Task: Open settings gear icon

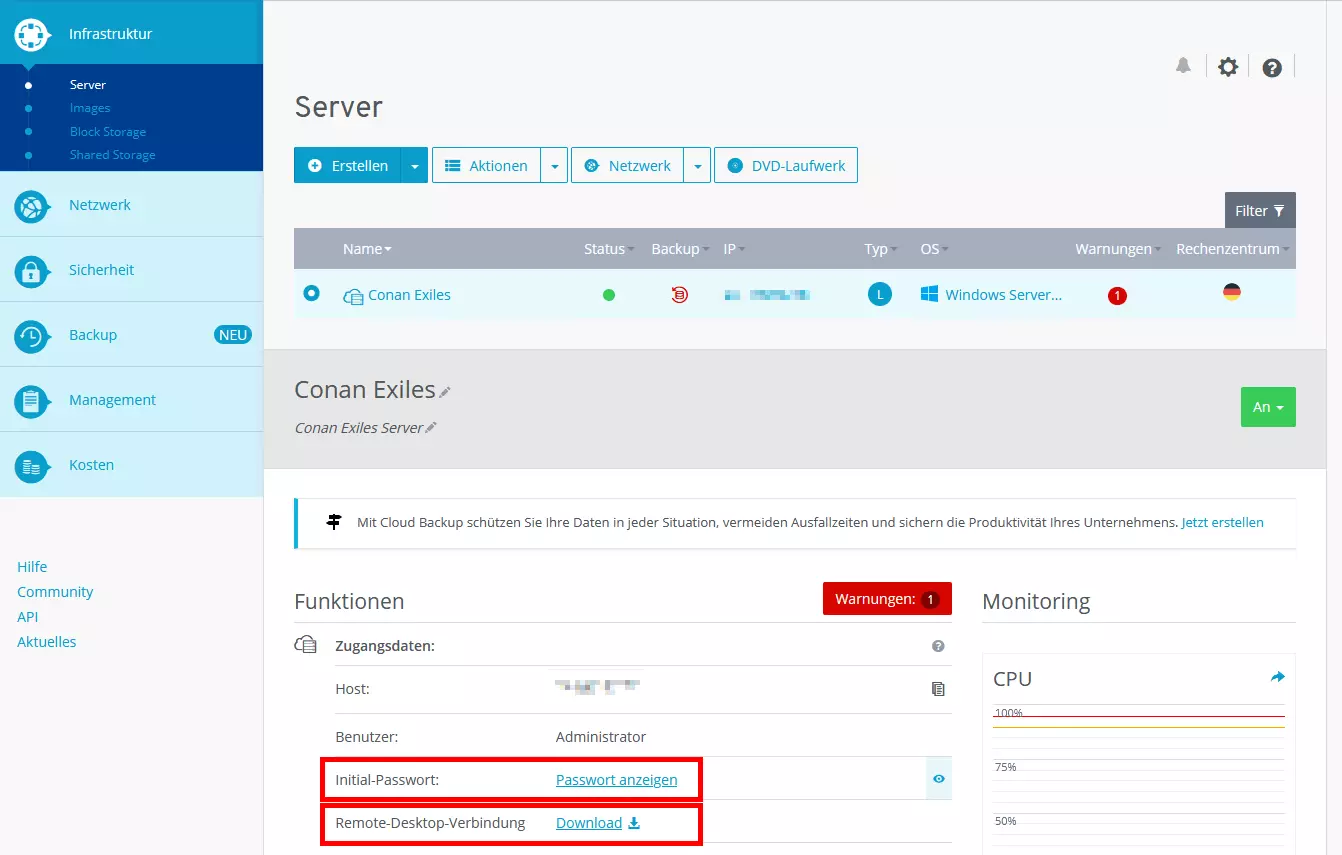Action: tap(1228, 67)
